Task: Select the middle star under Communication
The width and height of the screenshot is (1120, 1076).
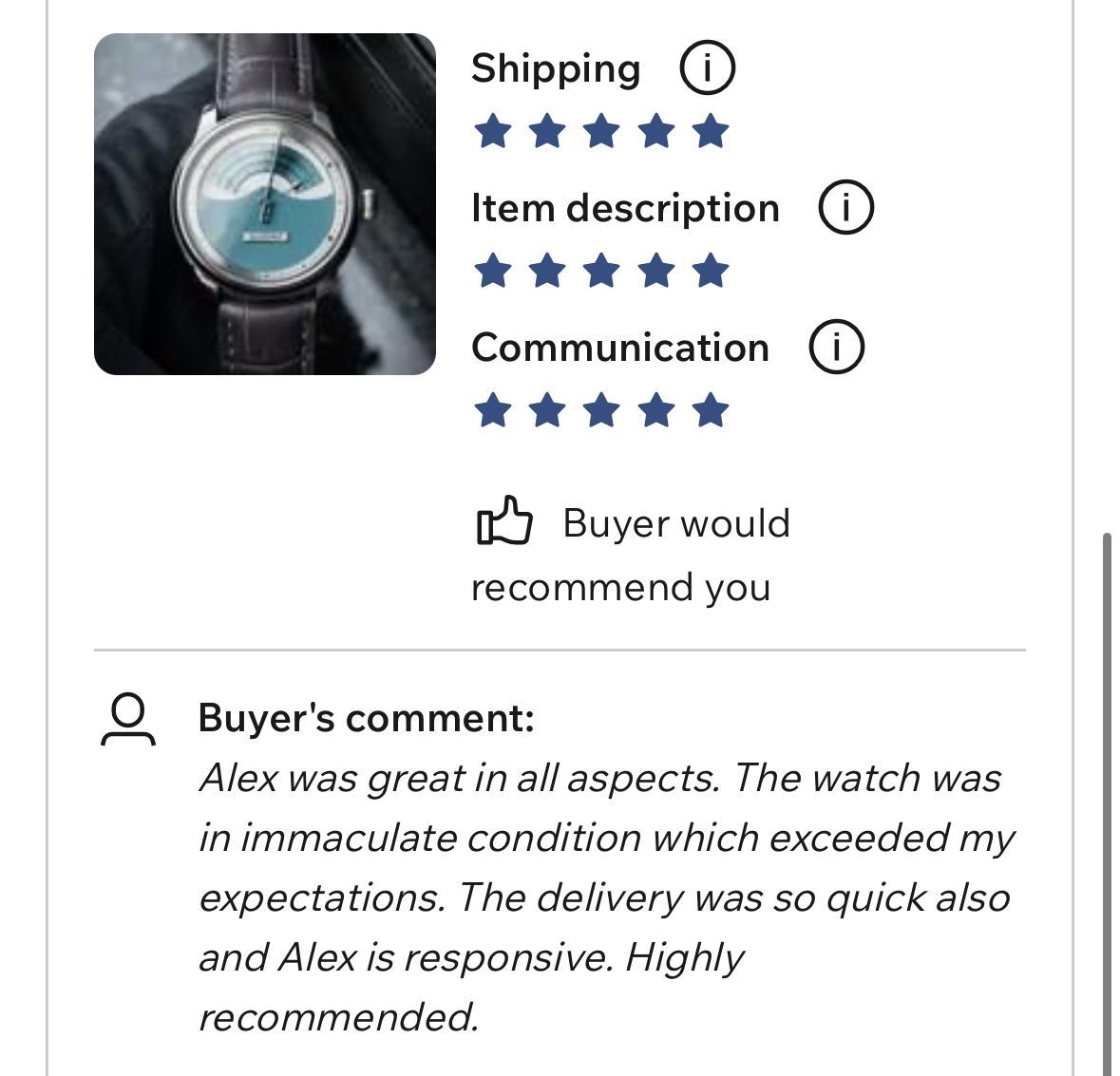Action: [x=601, y=411]
